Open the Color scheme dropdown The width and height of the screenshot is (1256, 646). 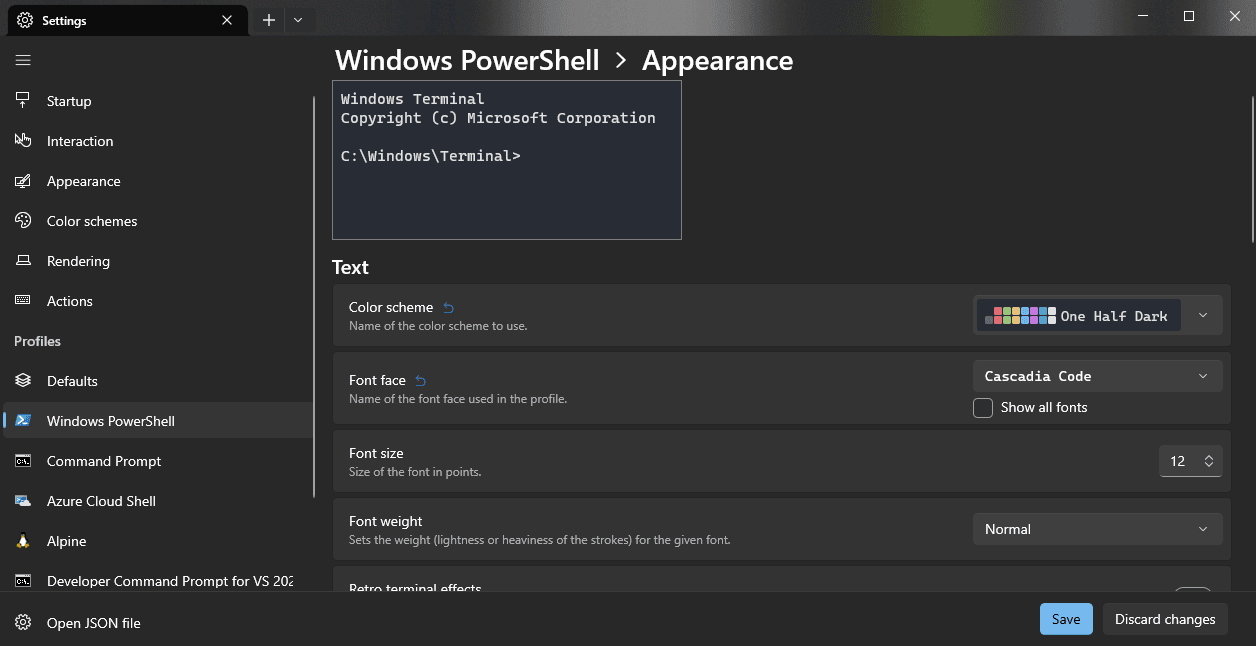point(1201,315)
